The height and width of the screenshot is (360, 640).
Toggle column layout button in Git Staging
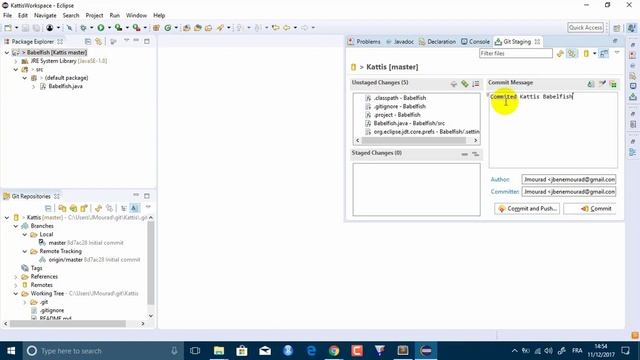pyautogui.click(x=604, y=53)
